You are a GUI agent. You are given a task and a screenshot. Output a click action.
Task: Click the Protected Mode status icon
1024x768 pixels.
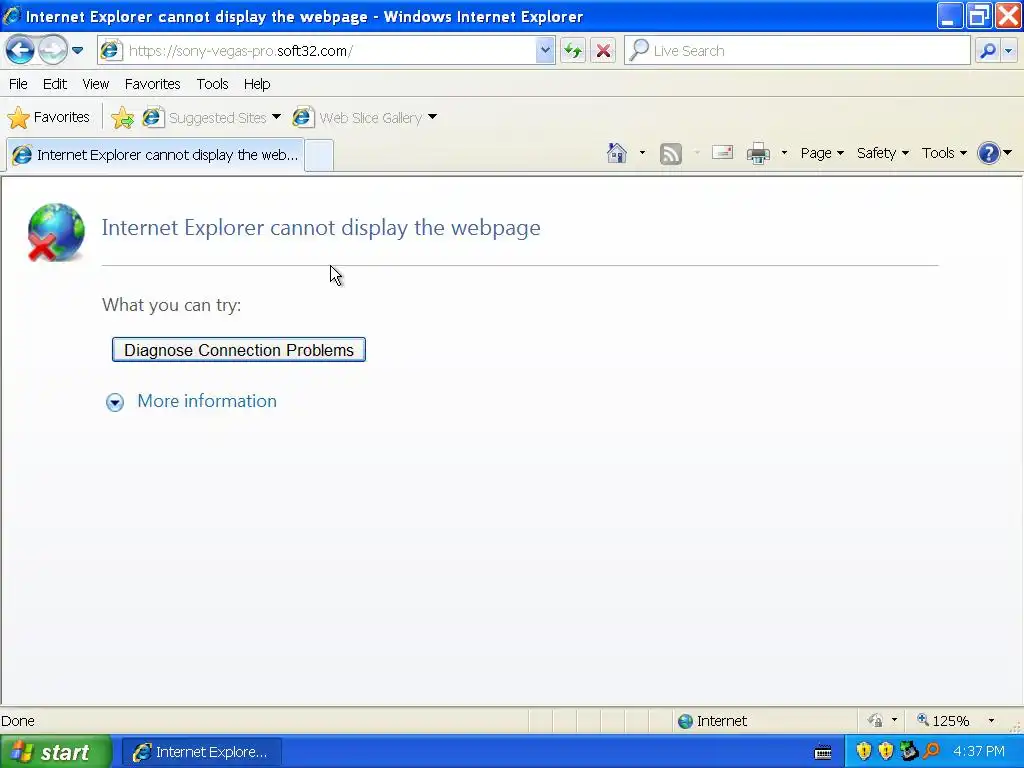(x=875, y=720)
